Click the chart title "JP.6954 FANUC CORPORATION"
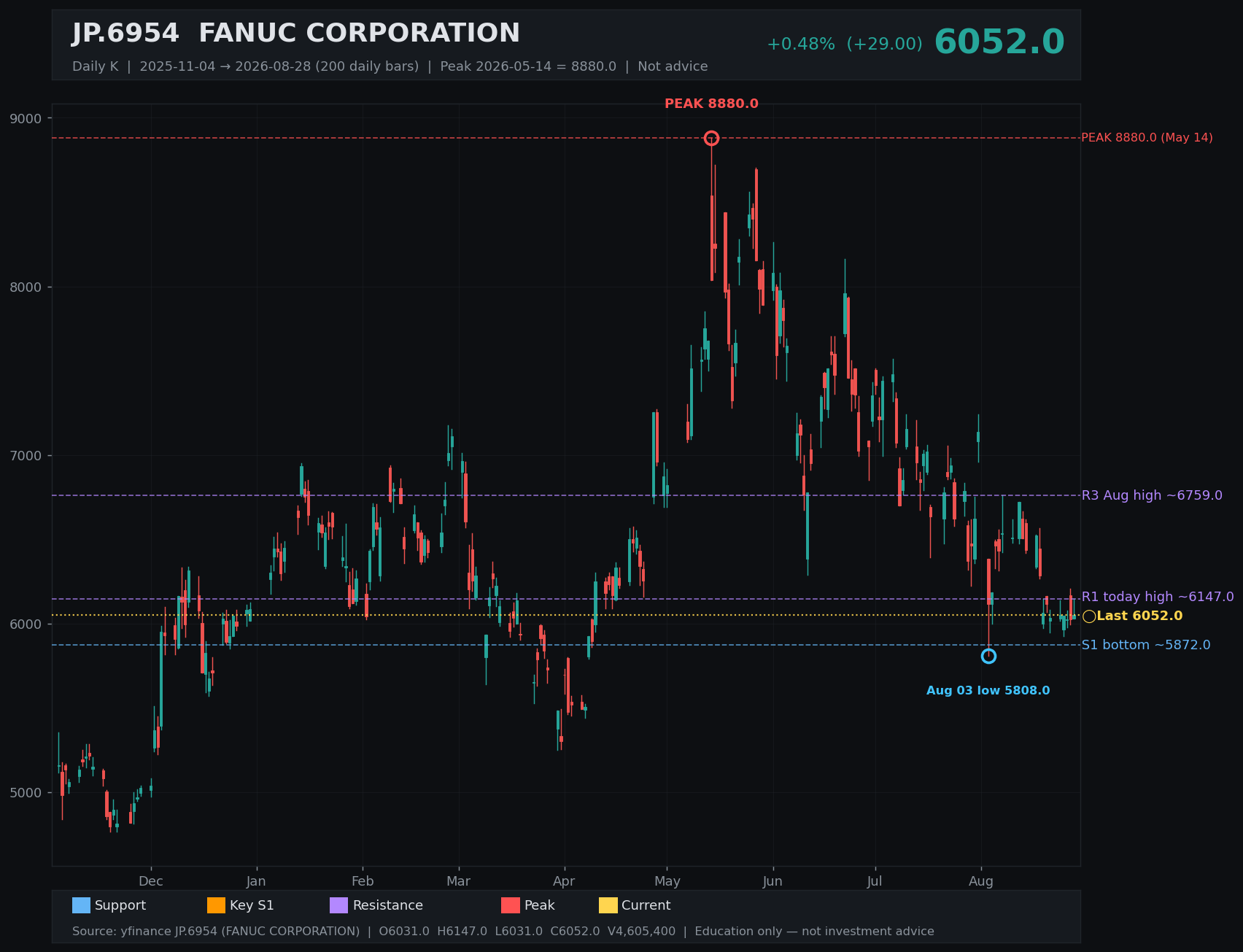This screenshot has height=952, width=1243. coord(296,34)
